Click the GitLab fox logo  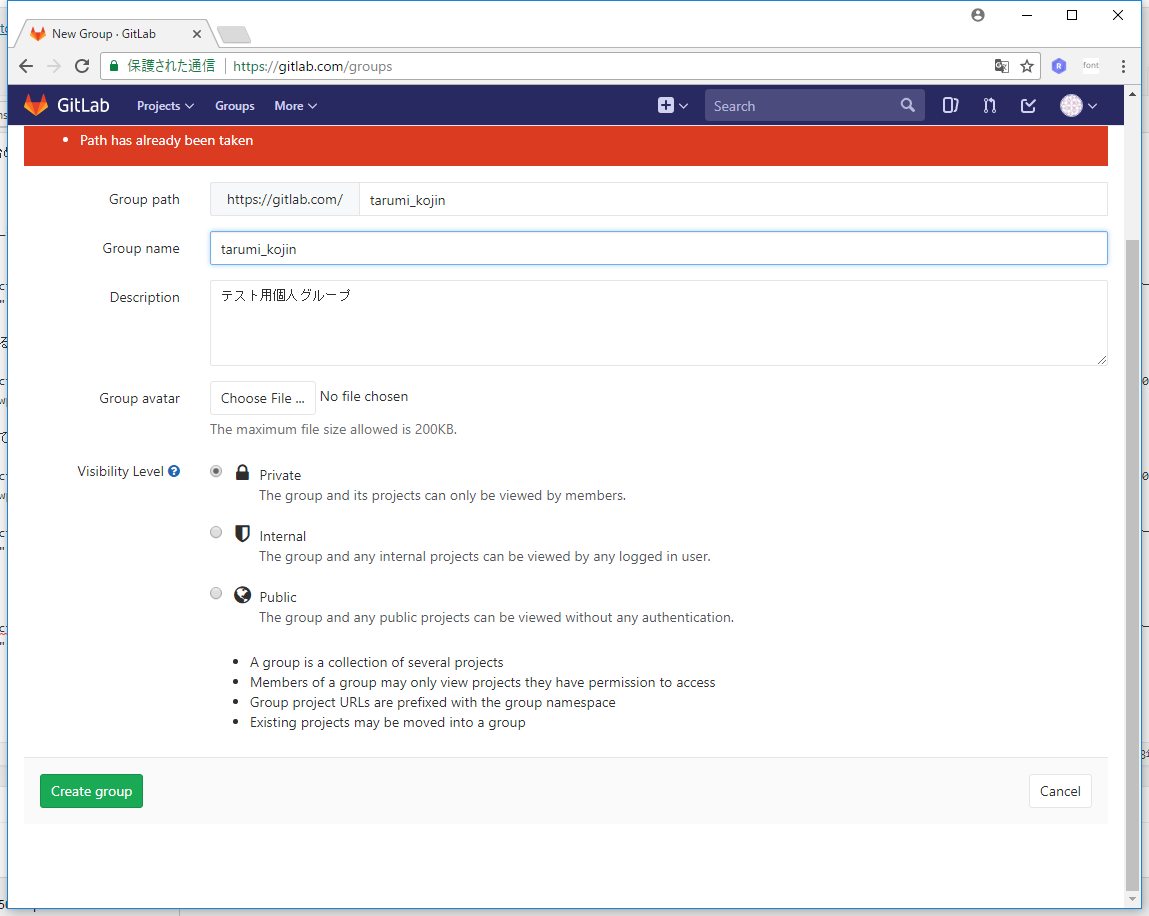click(36, 105)
